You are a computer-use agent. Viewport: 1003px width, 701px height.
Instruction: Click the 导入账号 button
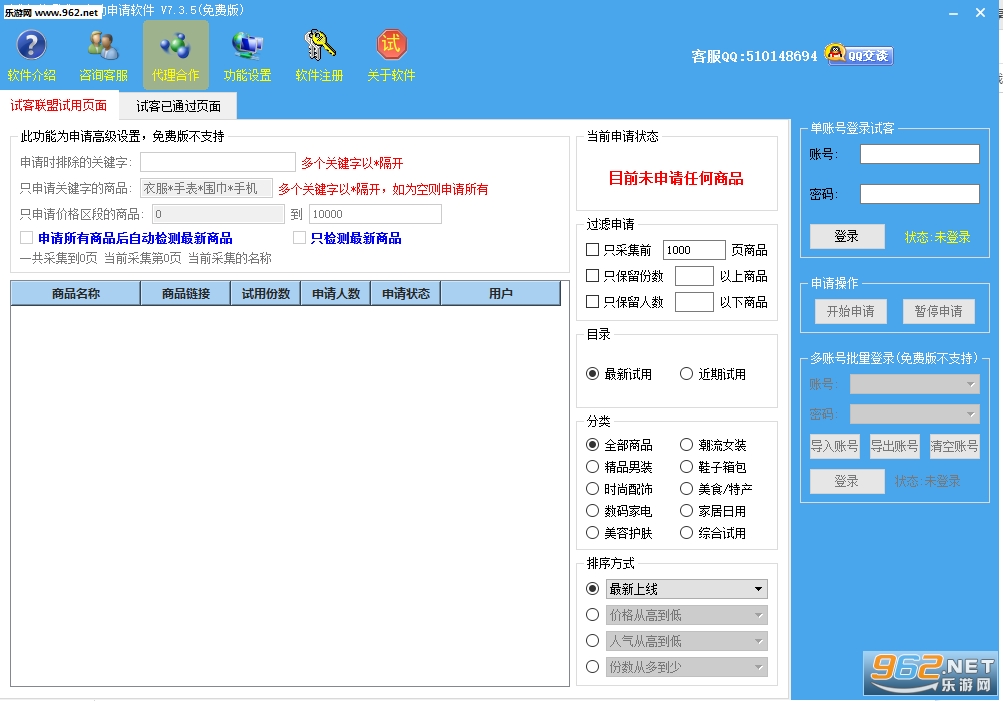[x=834, y=446]
